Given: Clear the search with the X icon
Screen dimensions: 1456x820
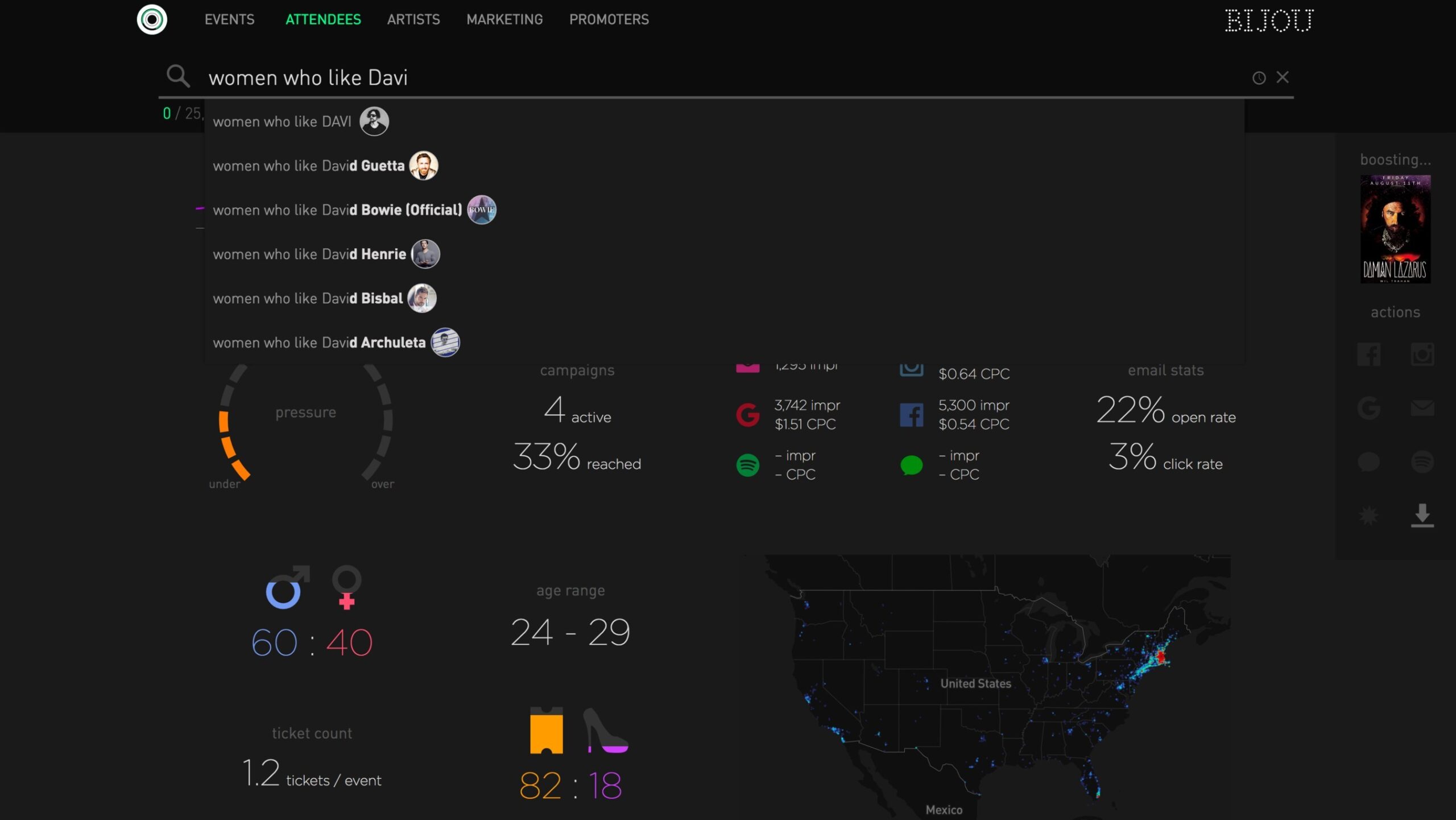Looking at the screenshot, I should [1283, 77].
